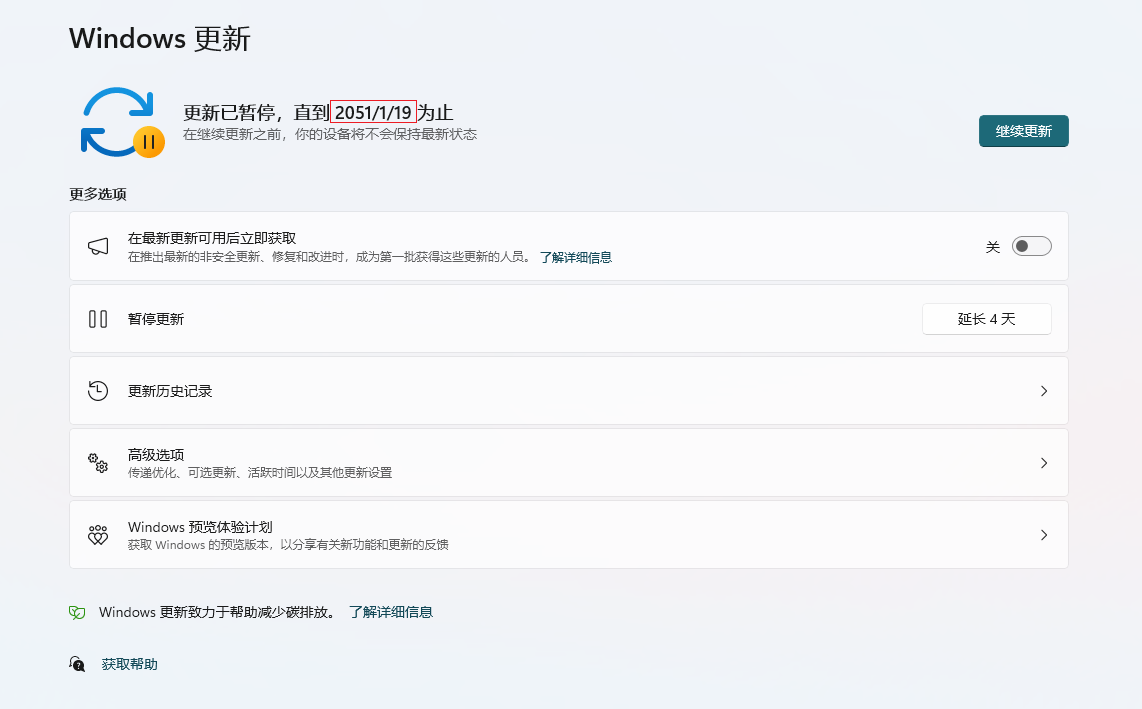Select the 暂停更新 label
Viewport: 1142px width, 709px height.
click(x=156, y=319)
